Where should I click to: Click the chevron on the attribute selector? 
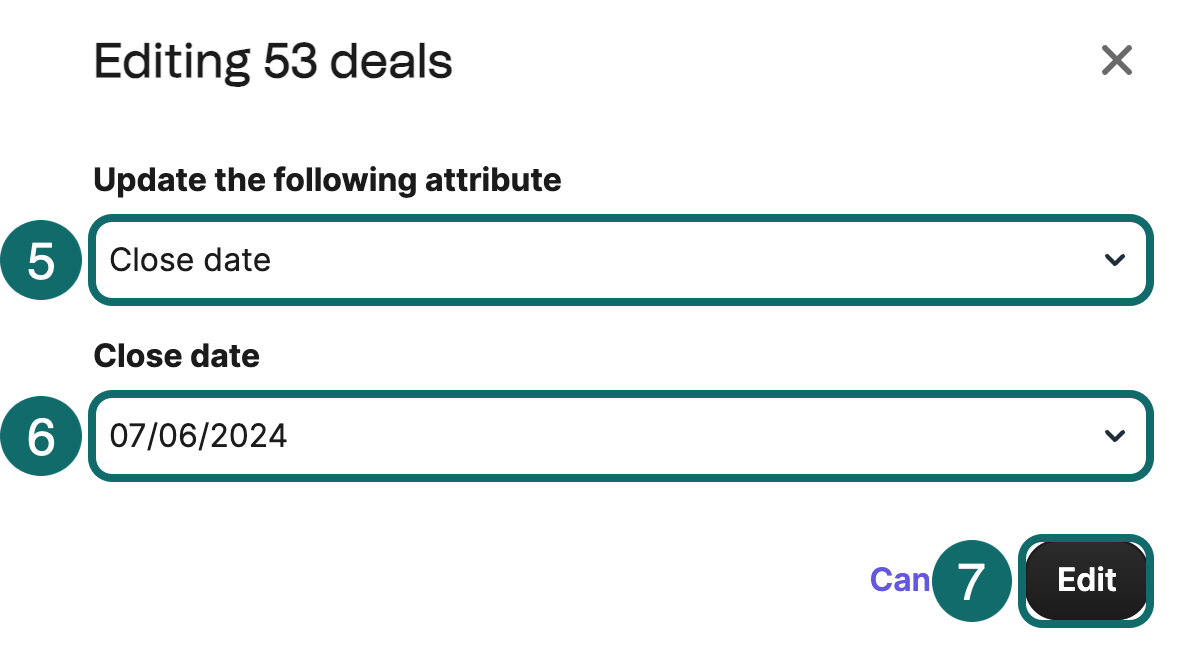click(1114, 260)
